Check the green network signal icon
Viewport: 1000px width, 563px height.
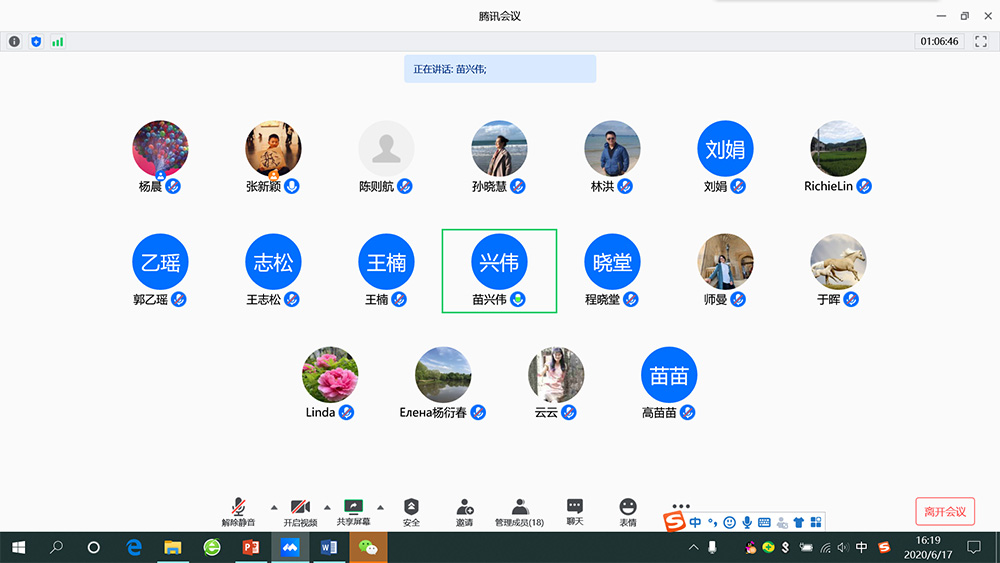(57, 42)
